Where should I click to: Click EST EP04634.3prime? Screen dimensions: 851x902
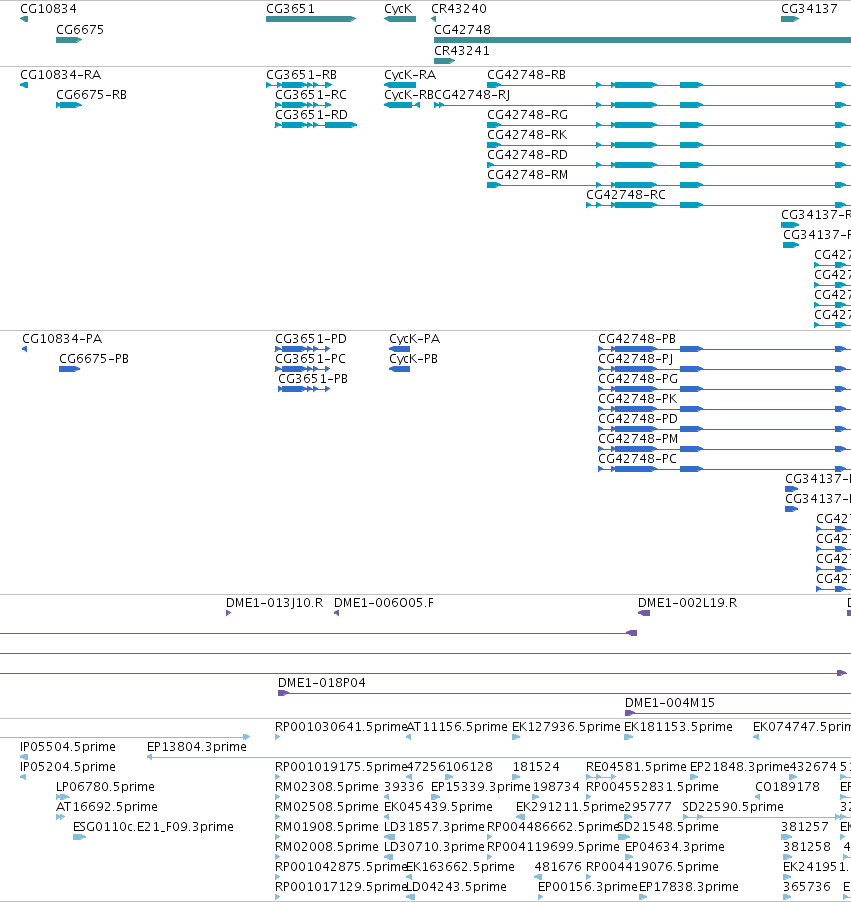(674, 846)
